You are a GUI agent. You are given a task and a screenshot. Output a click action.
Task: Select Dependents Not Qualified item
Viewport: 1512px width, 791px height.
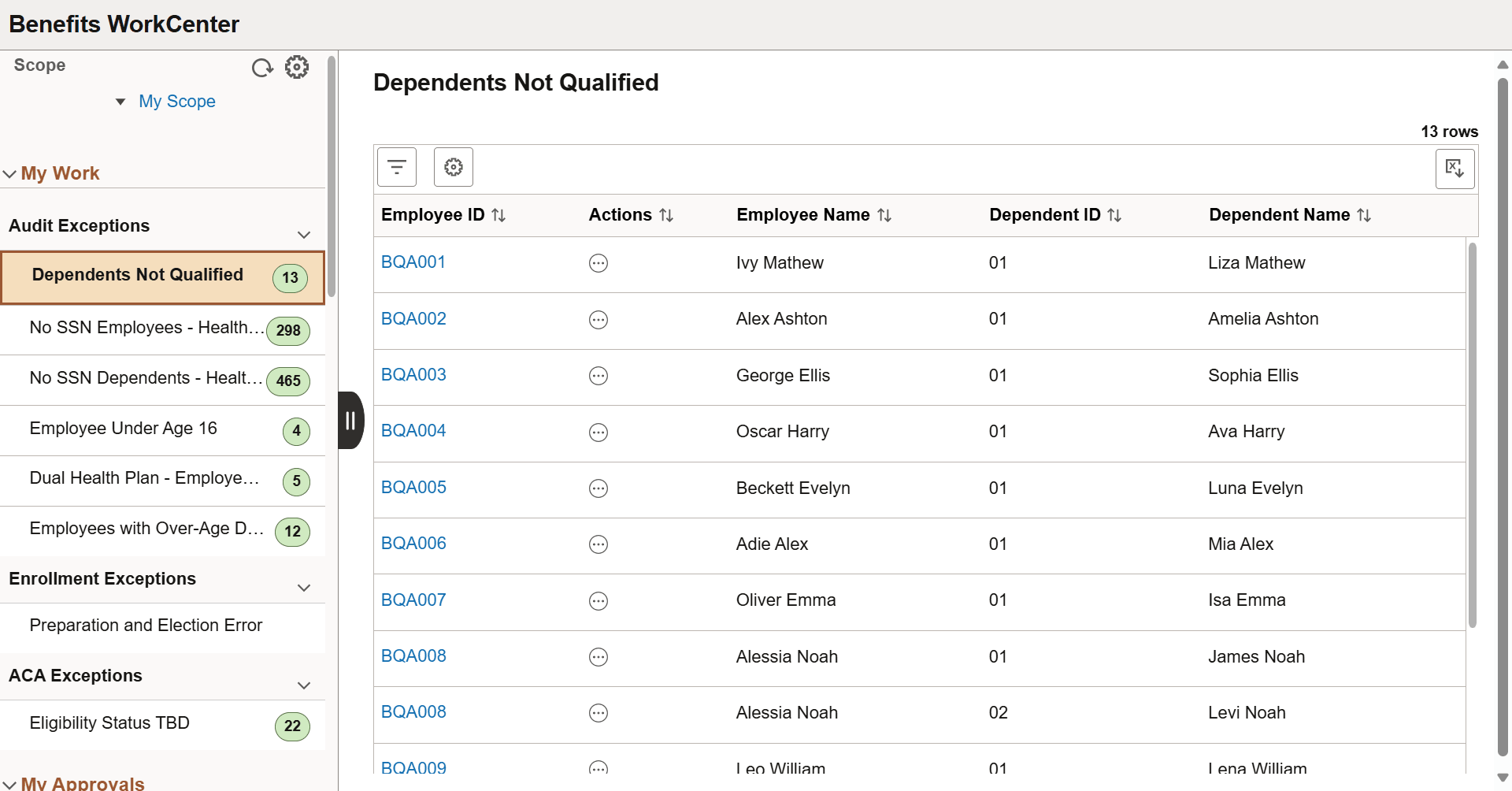(x=163, y=277)
